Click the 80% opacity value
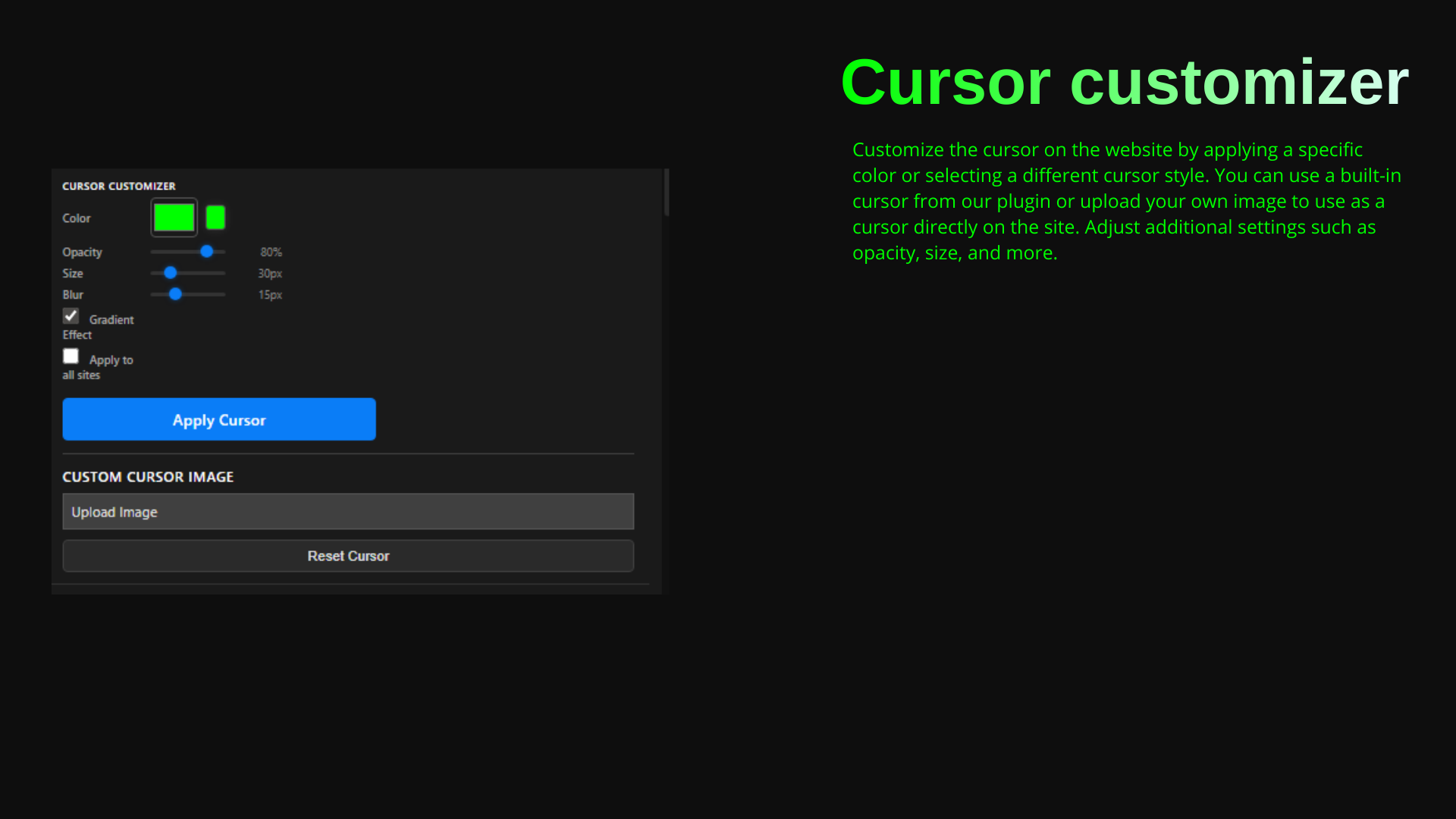The image size is (1456, 819). 271,252
